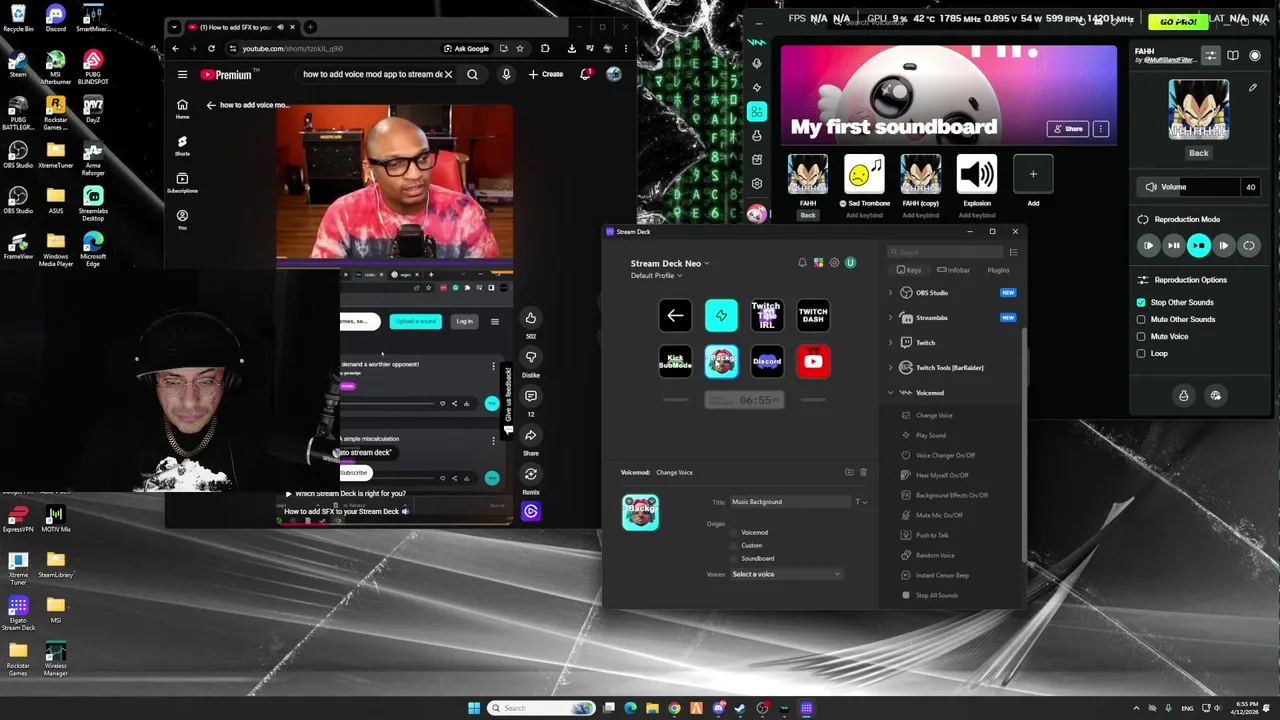
Task: Open the soundboard three-dot options menu
Action: click(1101, 129)
